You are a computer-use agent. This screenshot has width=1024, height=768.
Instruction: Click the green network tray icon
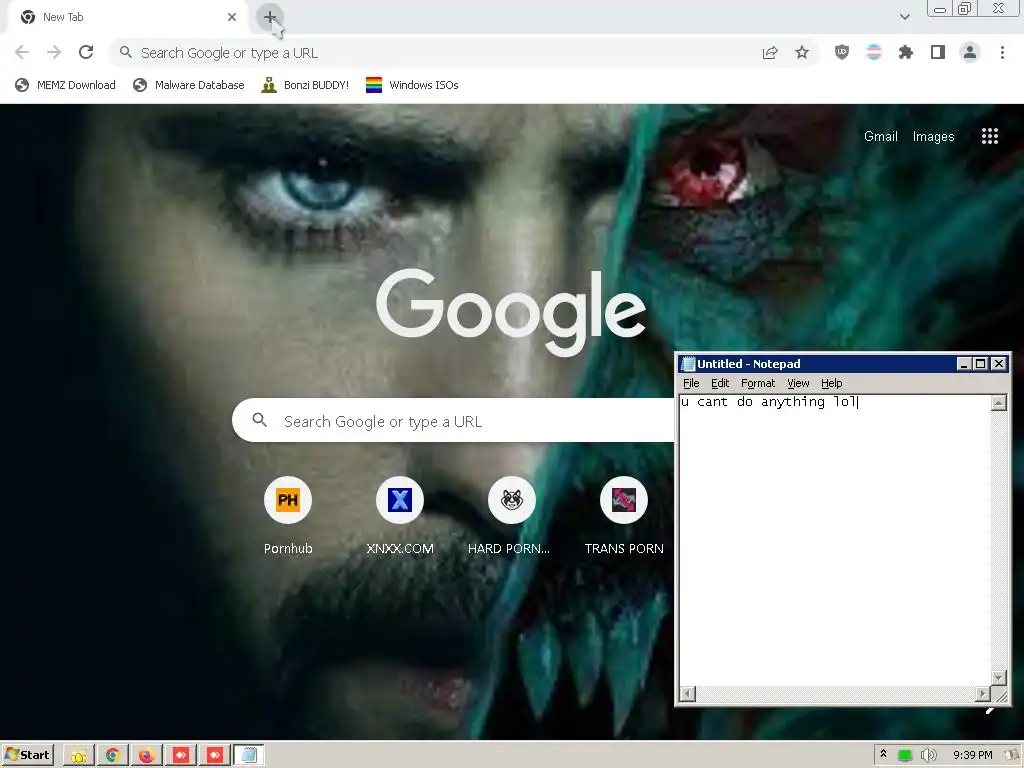coord(904,756)
